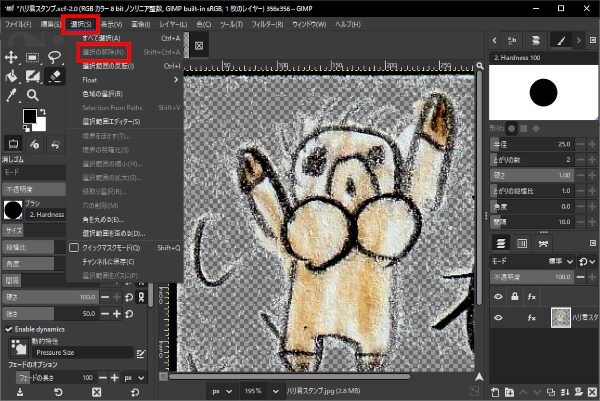Adjust the tool options 50.0 slider
The height and width of the screenshot is (401, 600).
click(50, 314)
